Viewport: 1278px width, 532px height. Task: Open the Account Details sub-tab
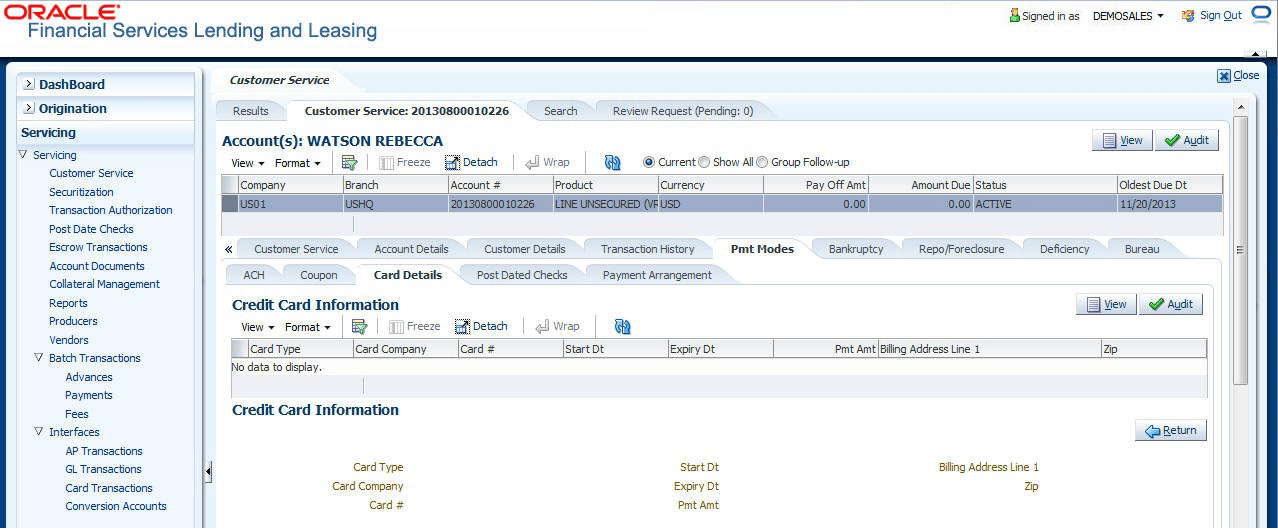pyautogui.click(x=411, y=249)
